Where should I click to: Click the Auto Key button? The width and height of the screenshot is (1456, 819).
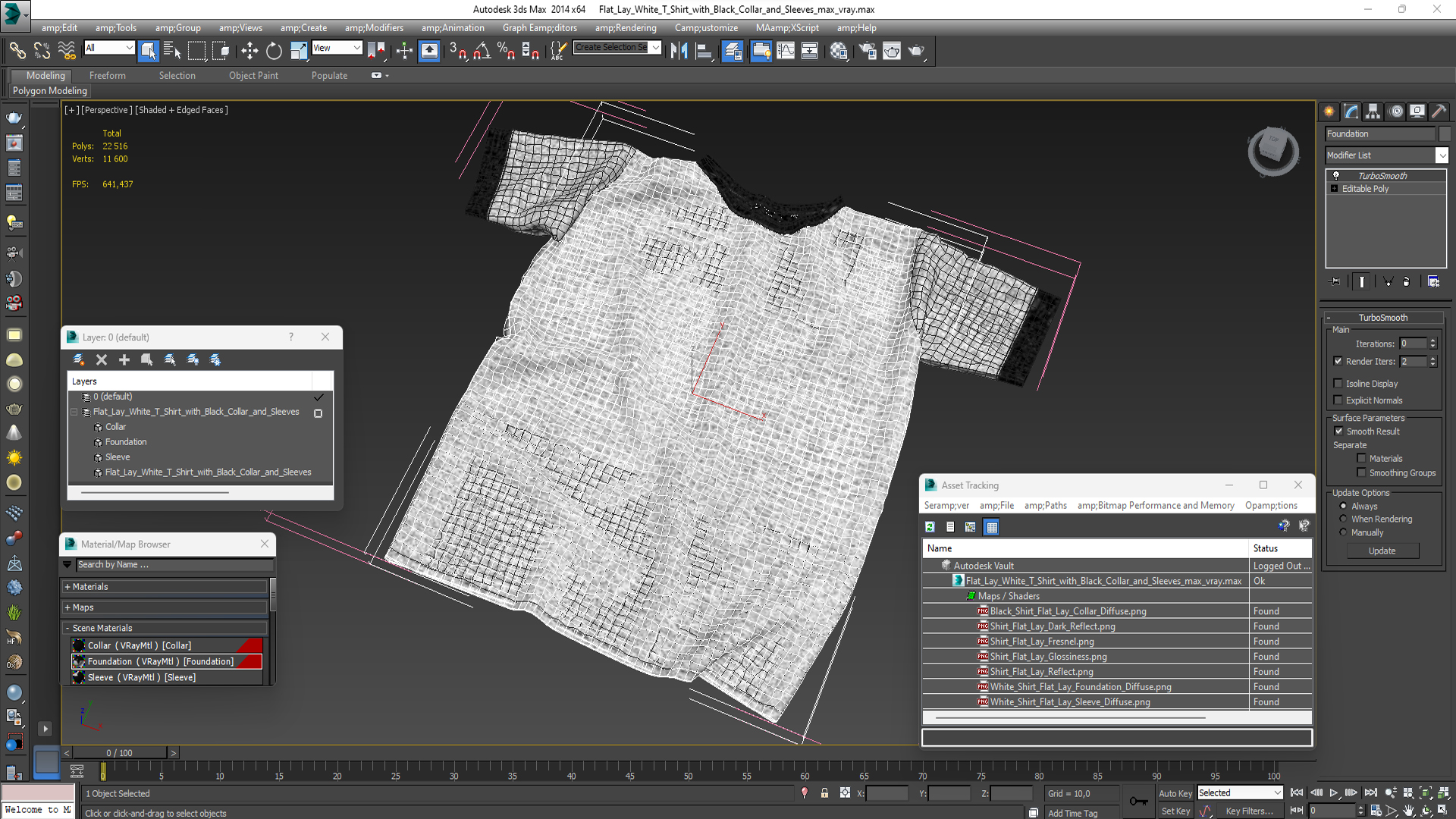1175,793
